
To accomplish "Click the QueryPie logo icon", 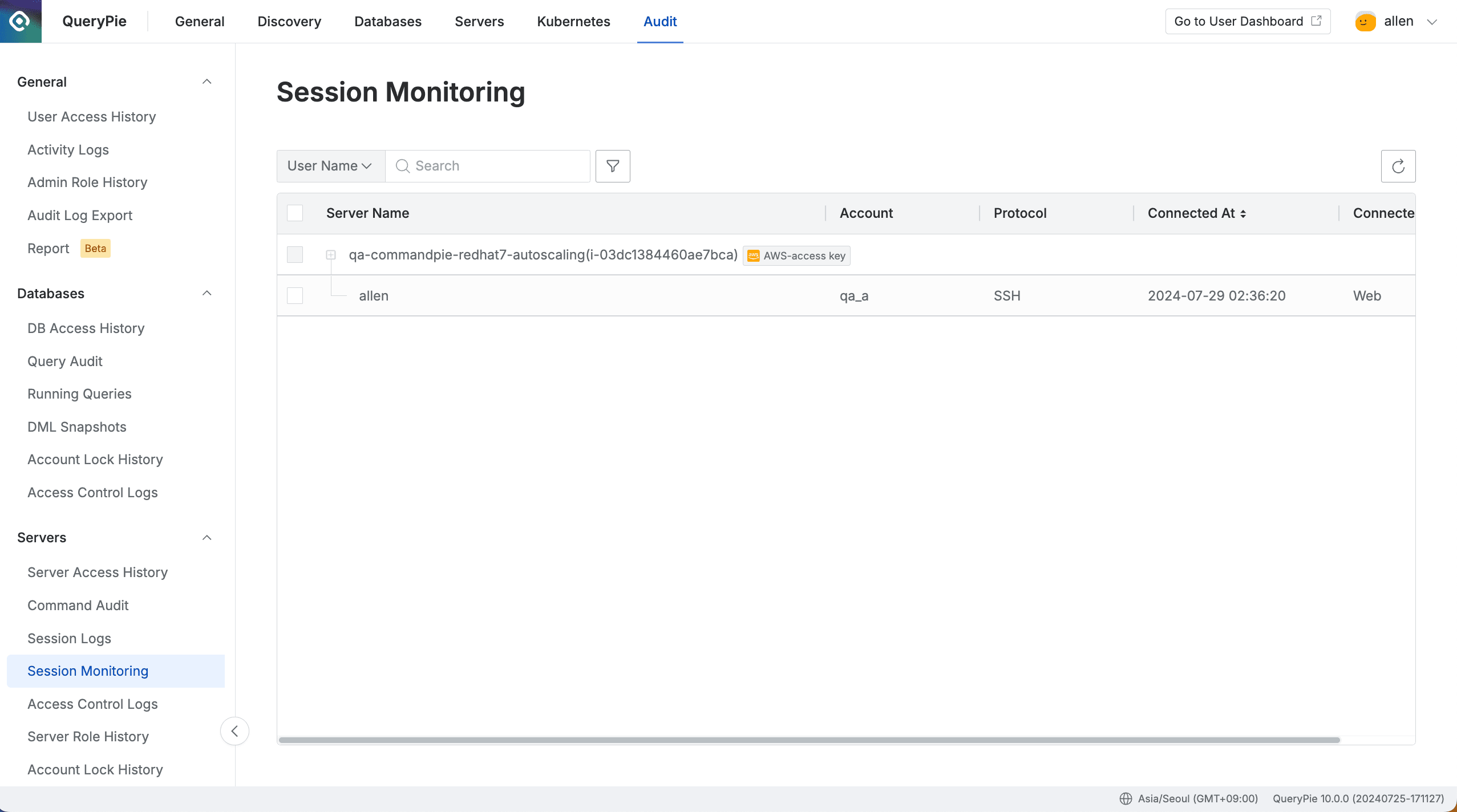I will [x=21, y=21].
